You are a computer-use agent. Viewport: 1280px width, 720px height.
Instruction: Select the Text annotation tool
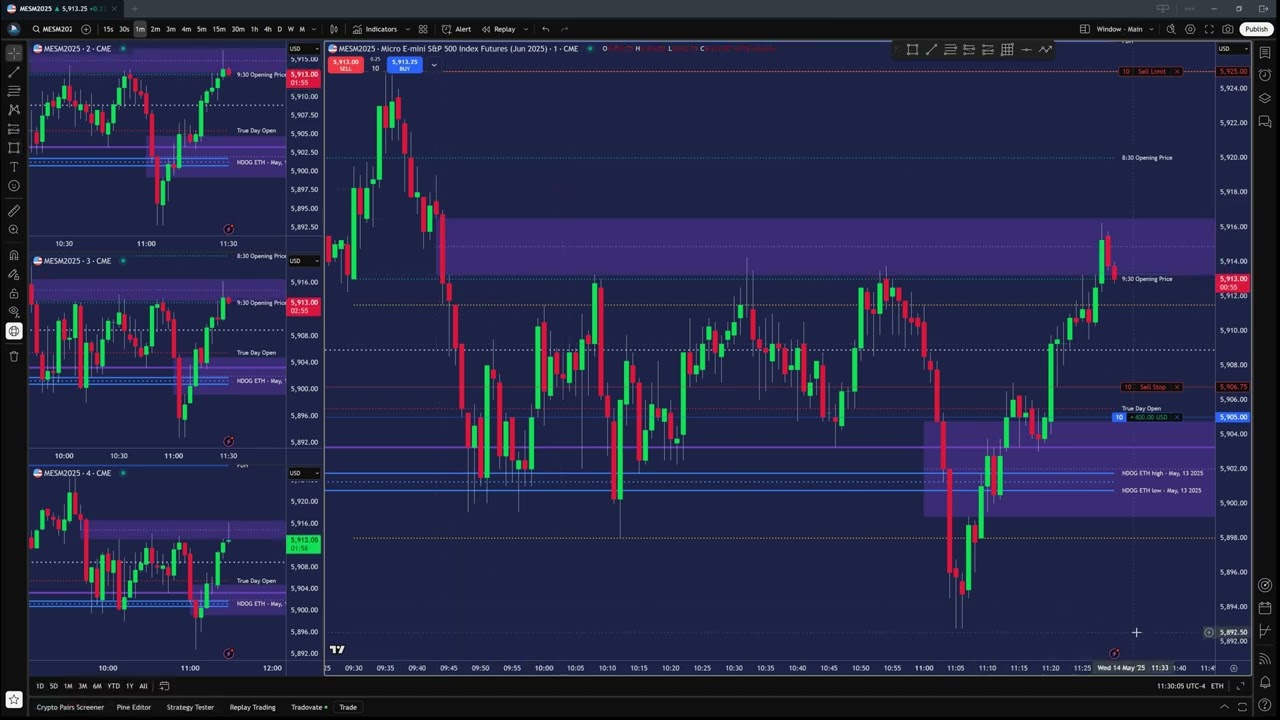click(14, 167)
